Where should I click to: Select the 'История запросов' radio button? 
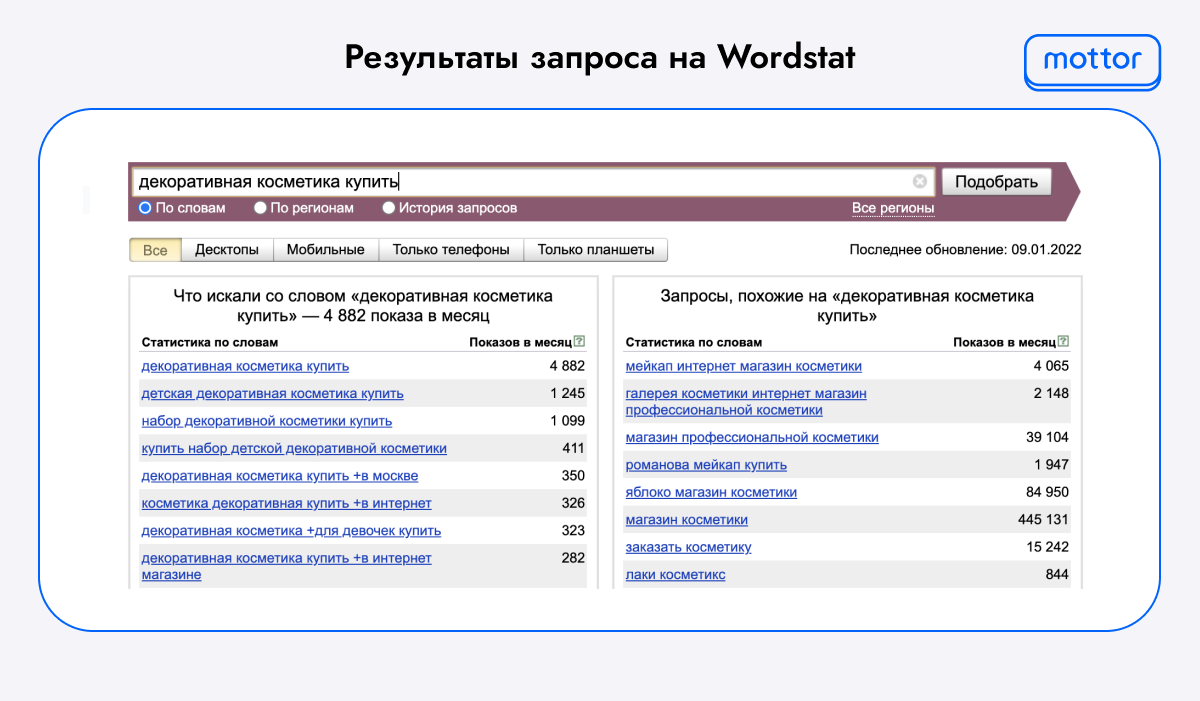389,208
